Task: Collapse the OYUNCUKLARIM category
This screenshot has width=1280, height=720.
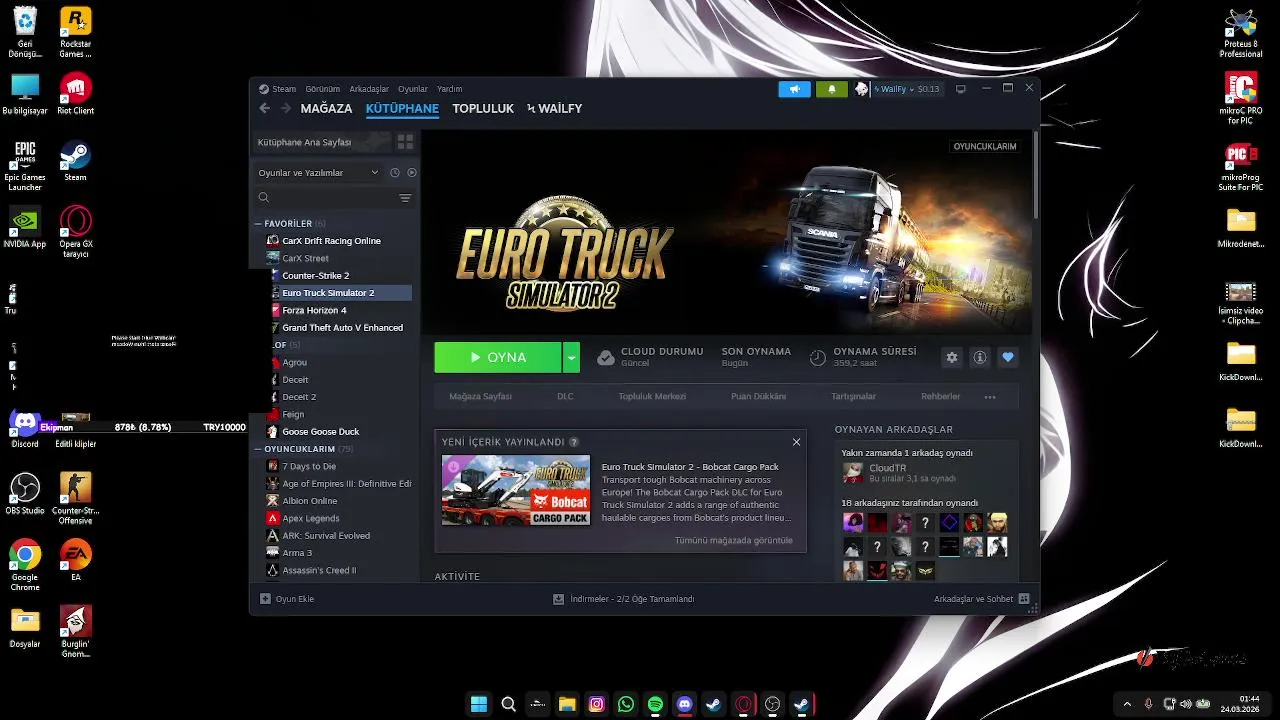Action: click(x=258, y=449)
